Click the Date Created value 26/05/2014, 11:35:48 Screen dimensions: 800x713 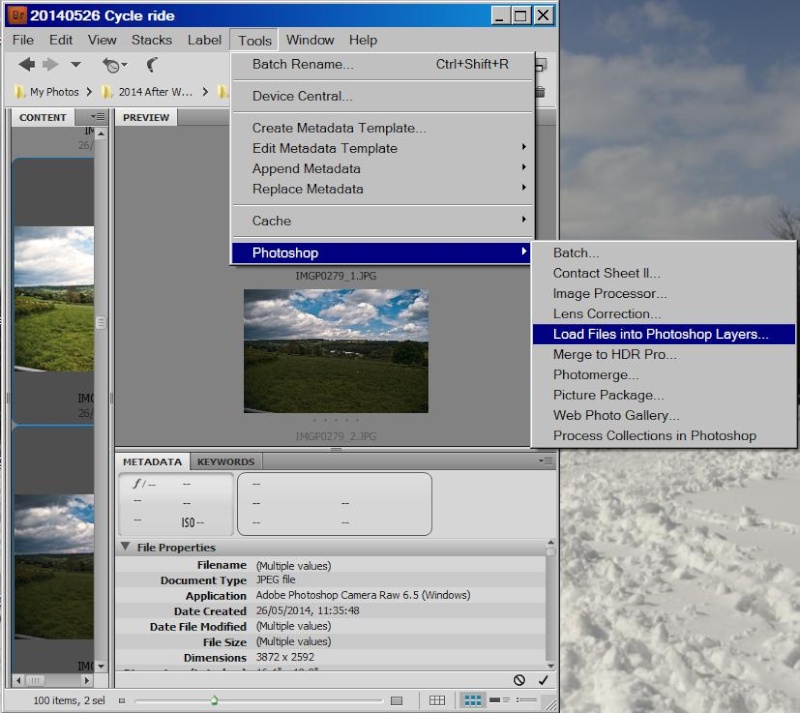click(308, 611)
